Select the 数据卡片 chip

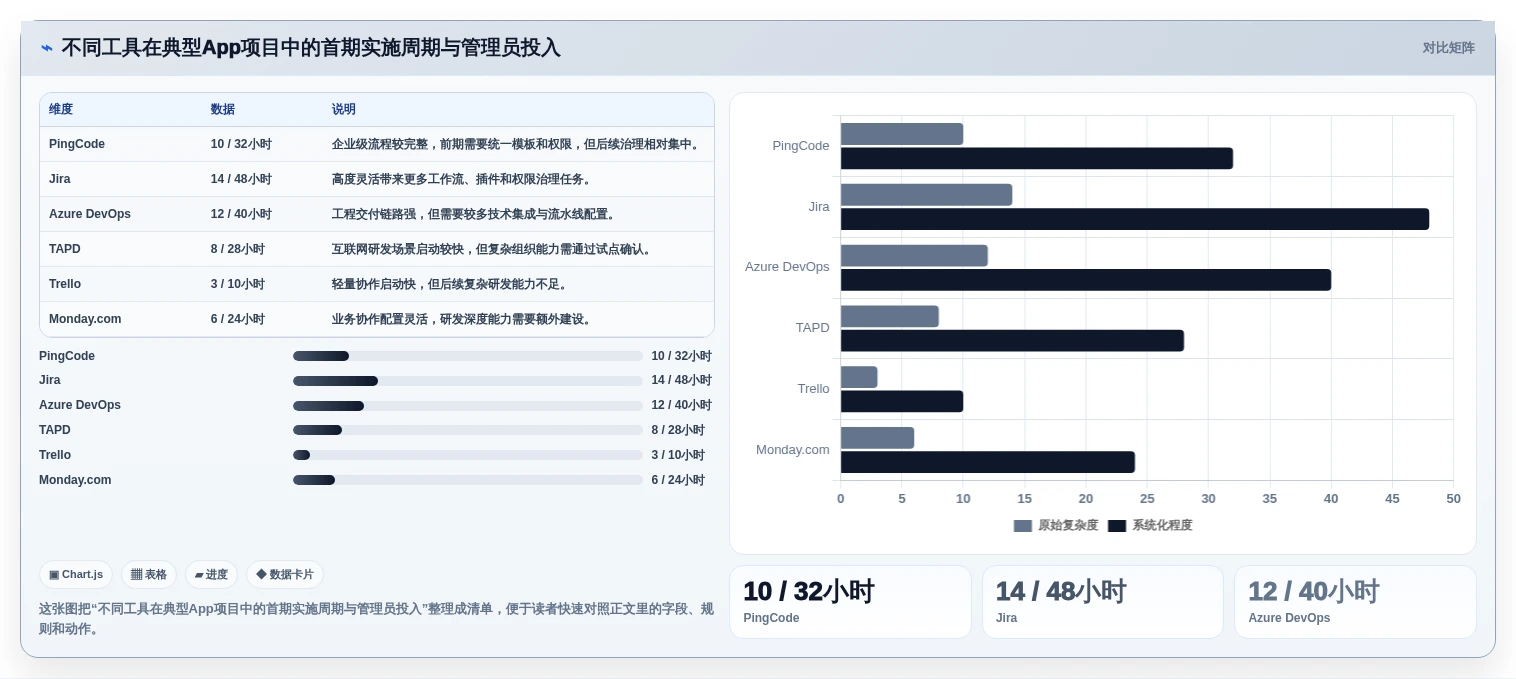coord(285,575)
